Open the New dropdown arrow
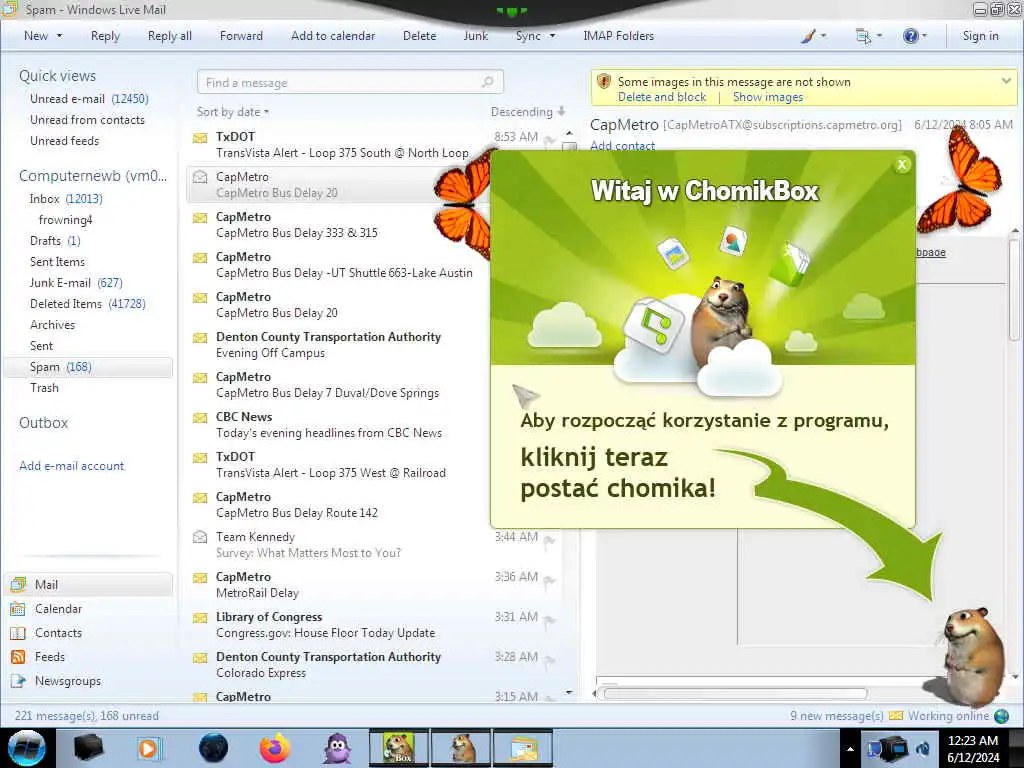Viewport: 1024px width, 768px height. [x=59, y=36]
